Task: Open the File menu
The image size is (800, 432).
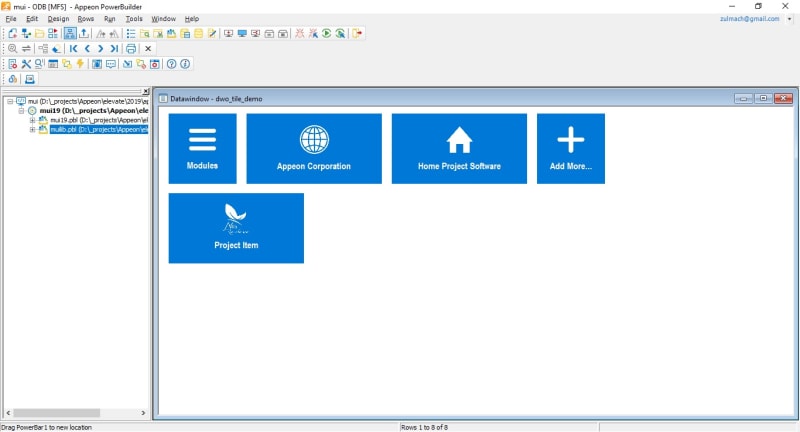Action: [11, 19]
